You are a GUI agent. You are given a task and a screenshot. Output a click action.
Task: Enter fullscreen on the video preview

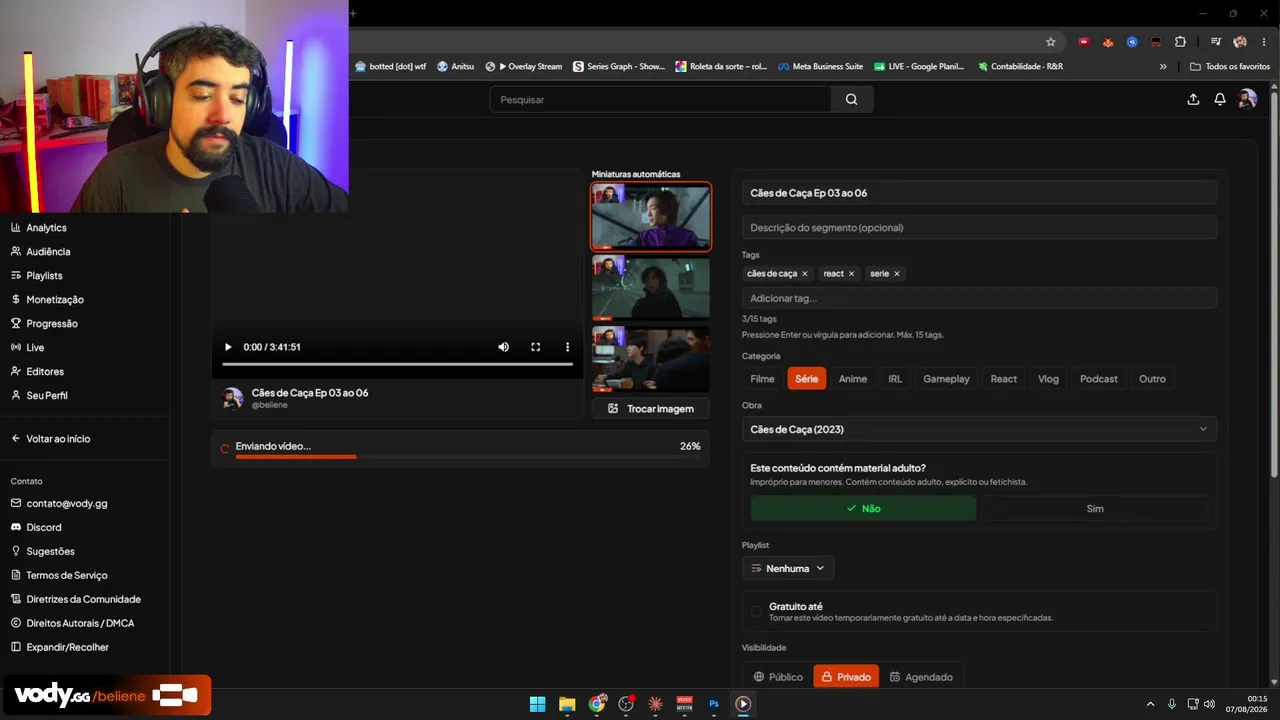pyautogui.click(x=536, y=347)
